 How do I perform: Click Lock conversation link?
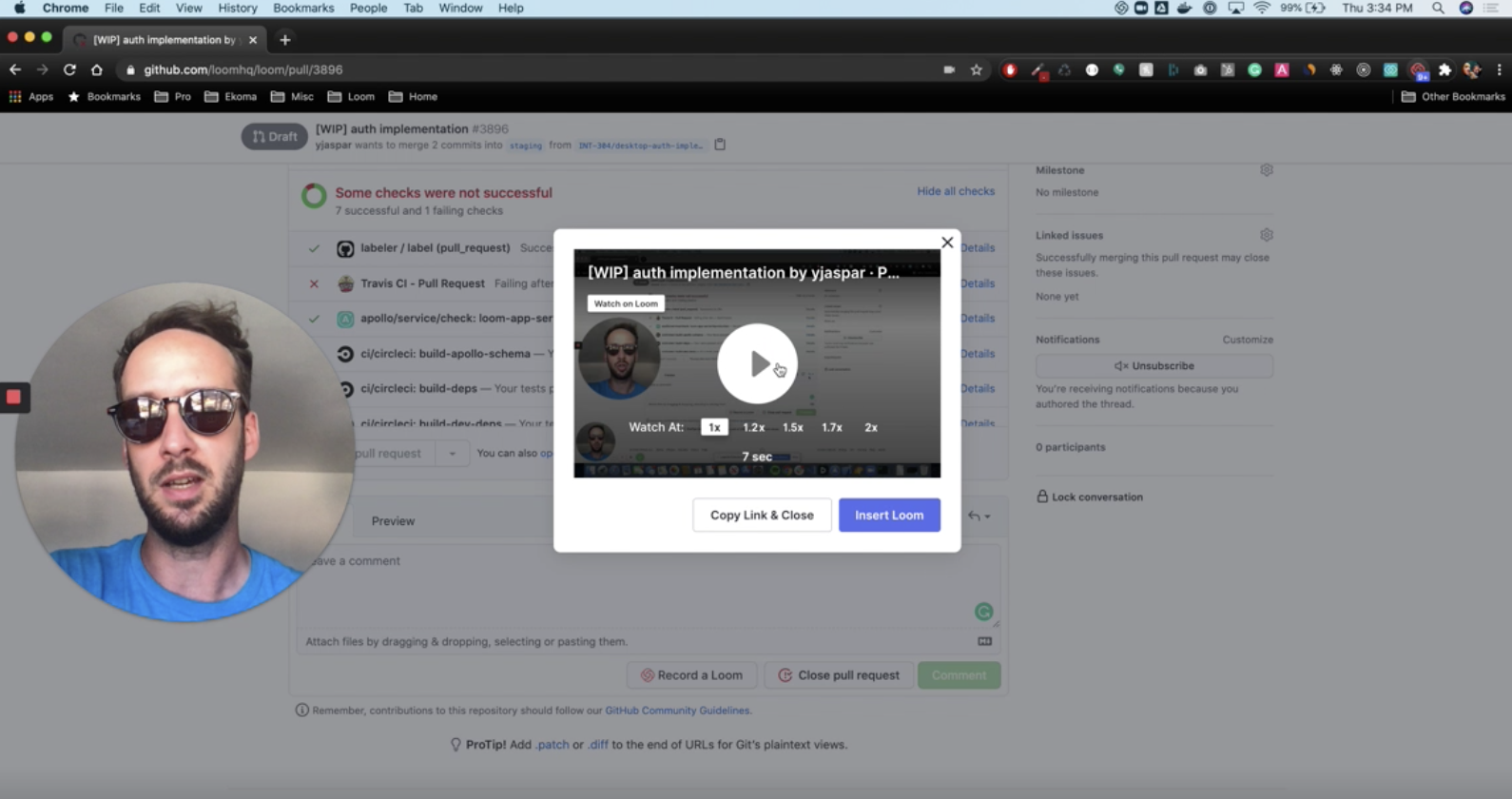tap(1090, 497)
